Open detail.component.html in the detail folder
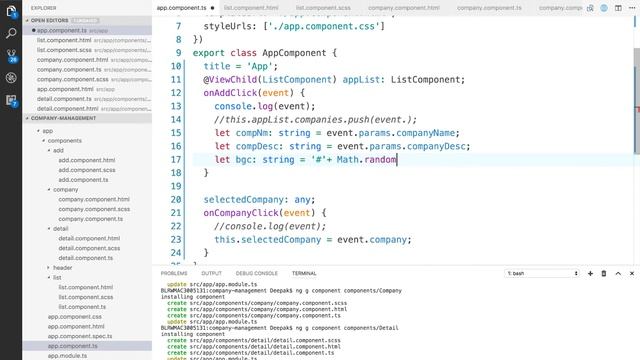The height and width of the screenshot is (360, 640). click(x=89, y=239)
